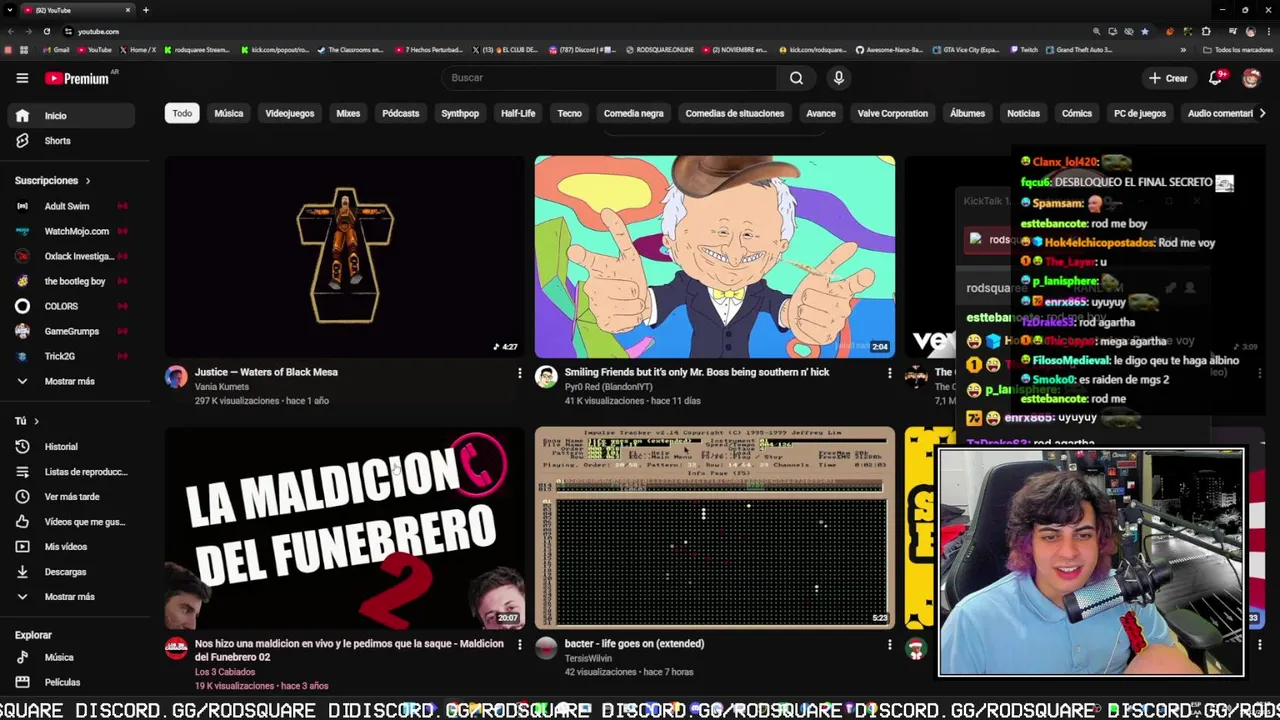Show more bookmarks with chevron
This screenshot has height=720, width=1280.
point(1183,49)
